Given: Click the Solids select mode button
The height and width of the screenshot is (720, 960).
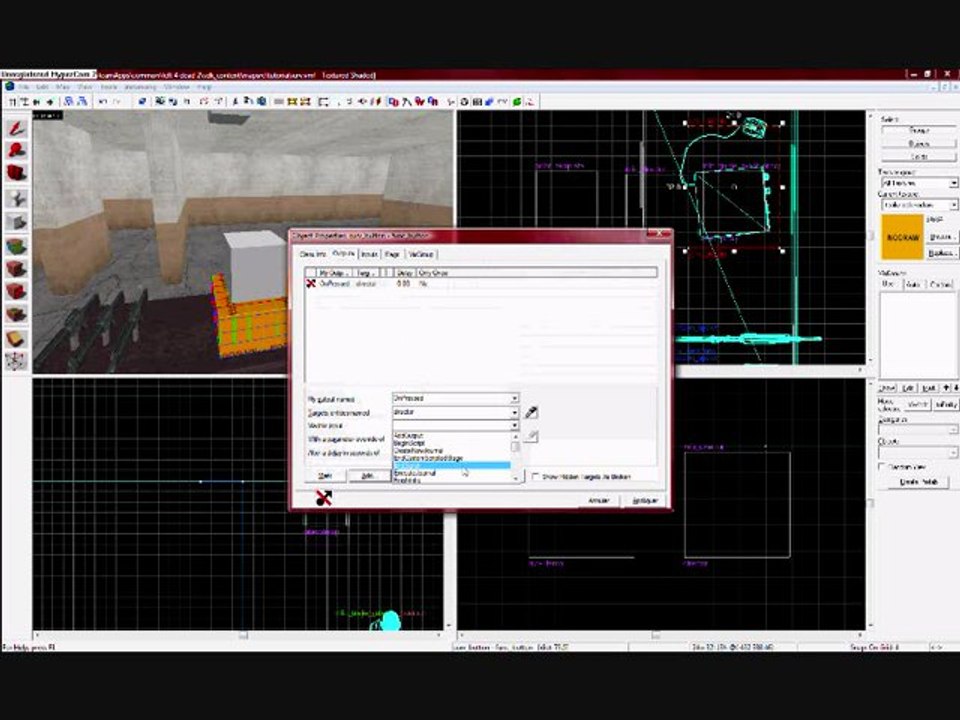Looking at the screenshot, I should click(x=918, y=157).
